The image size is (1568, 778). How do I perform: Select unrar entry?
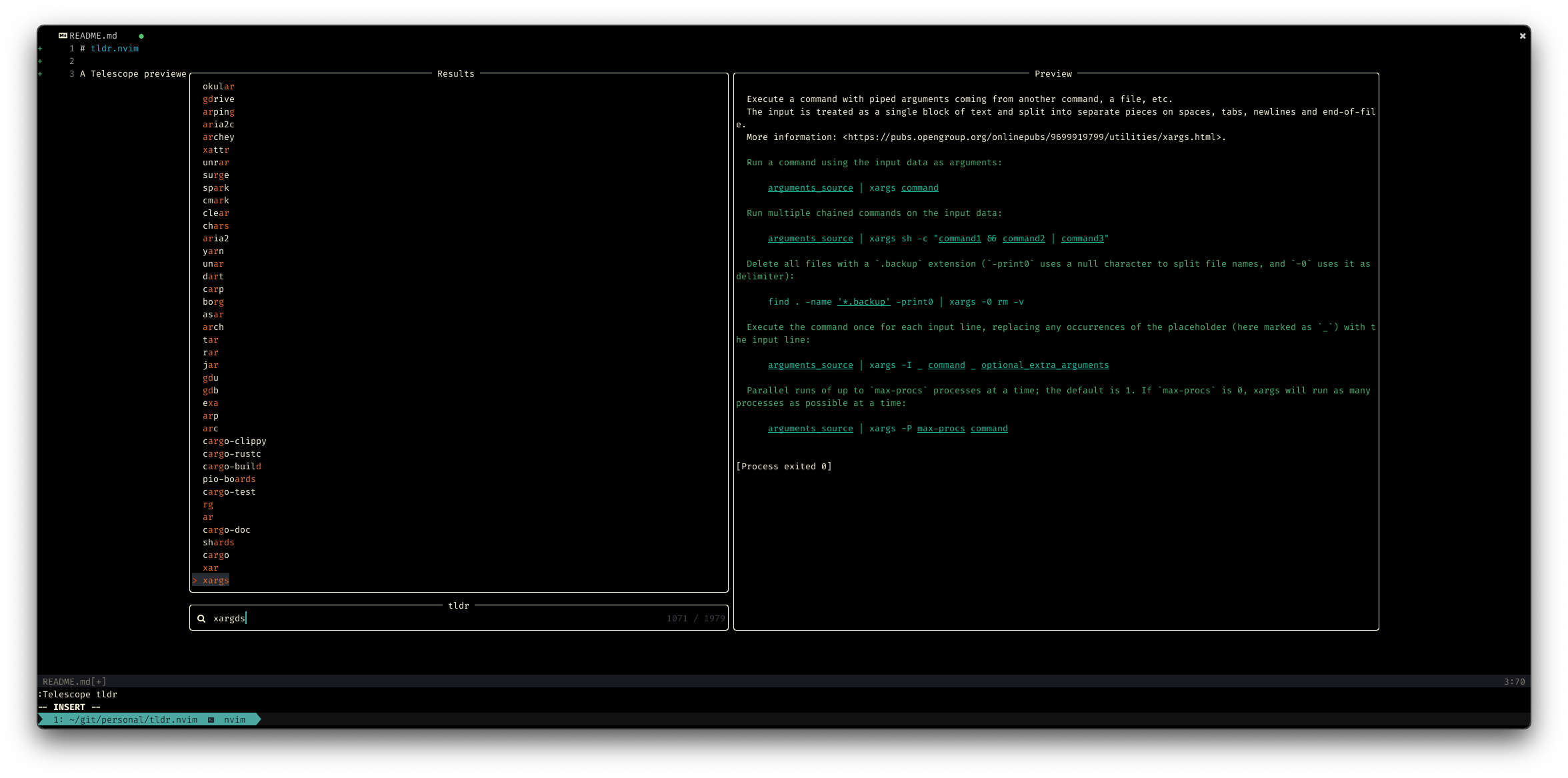(x=216, y=163)
